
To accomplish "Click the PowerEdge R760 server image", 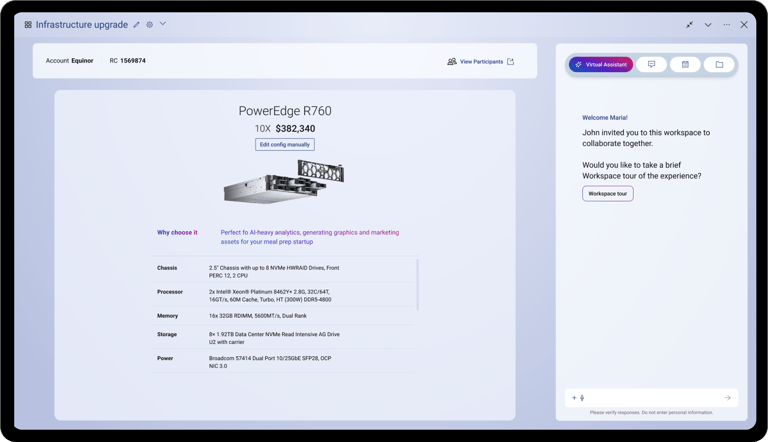I will click(284, 181).
